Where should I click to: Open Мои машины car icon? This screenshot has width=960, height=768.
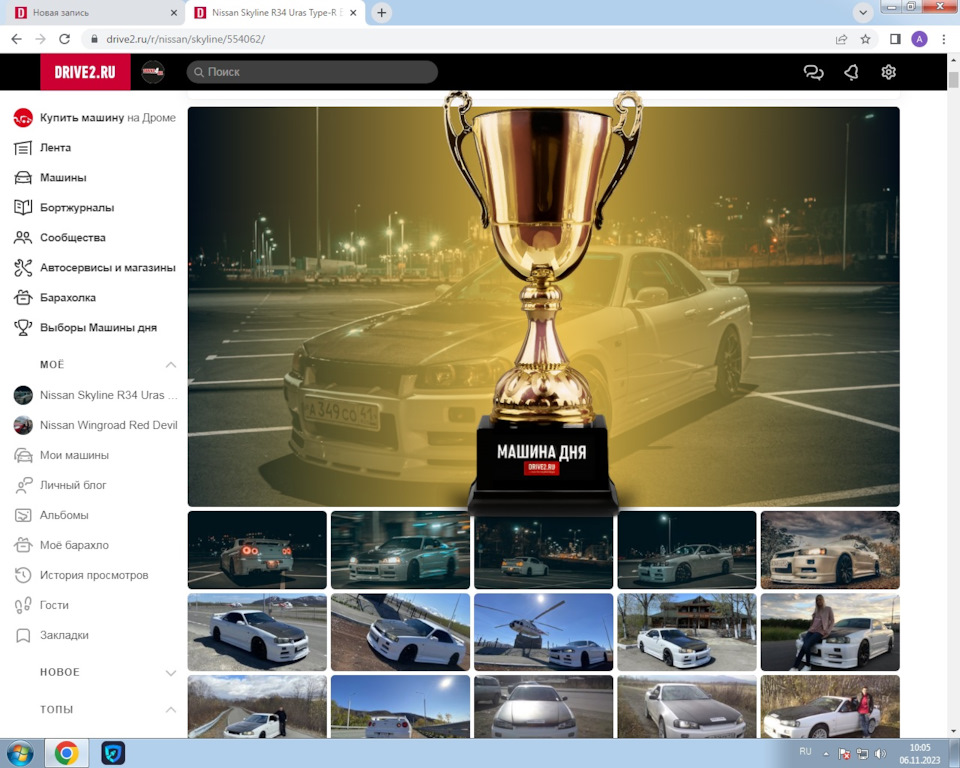coord(23,455)
